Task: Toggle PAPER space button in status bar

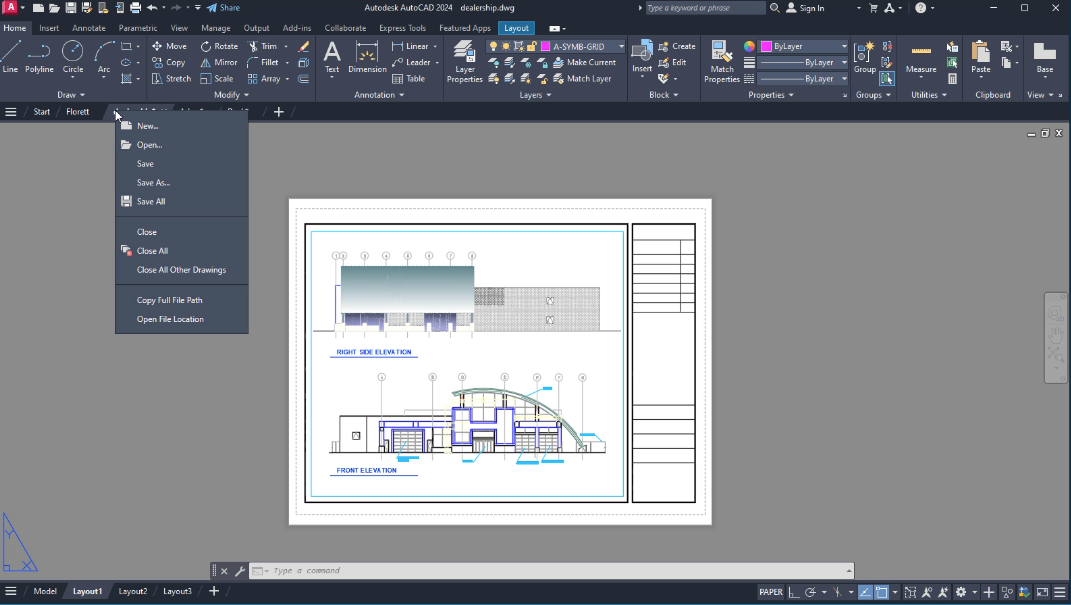Action: point(770,592)
